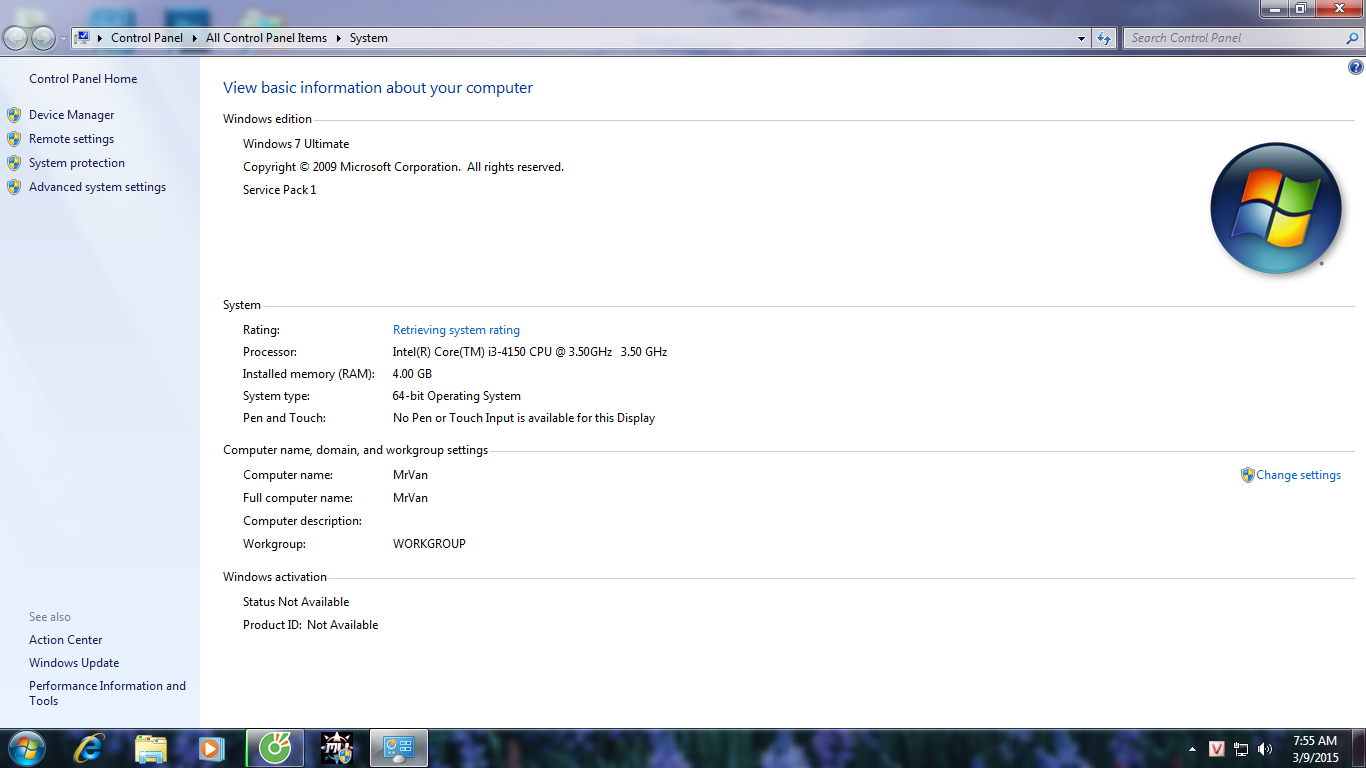Switch to the green Coc Coc browser taskbar icon

click(275, 748)
